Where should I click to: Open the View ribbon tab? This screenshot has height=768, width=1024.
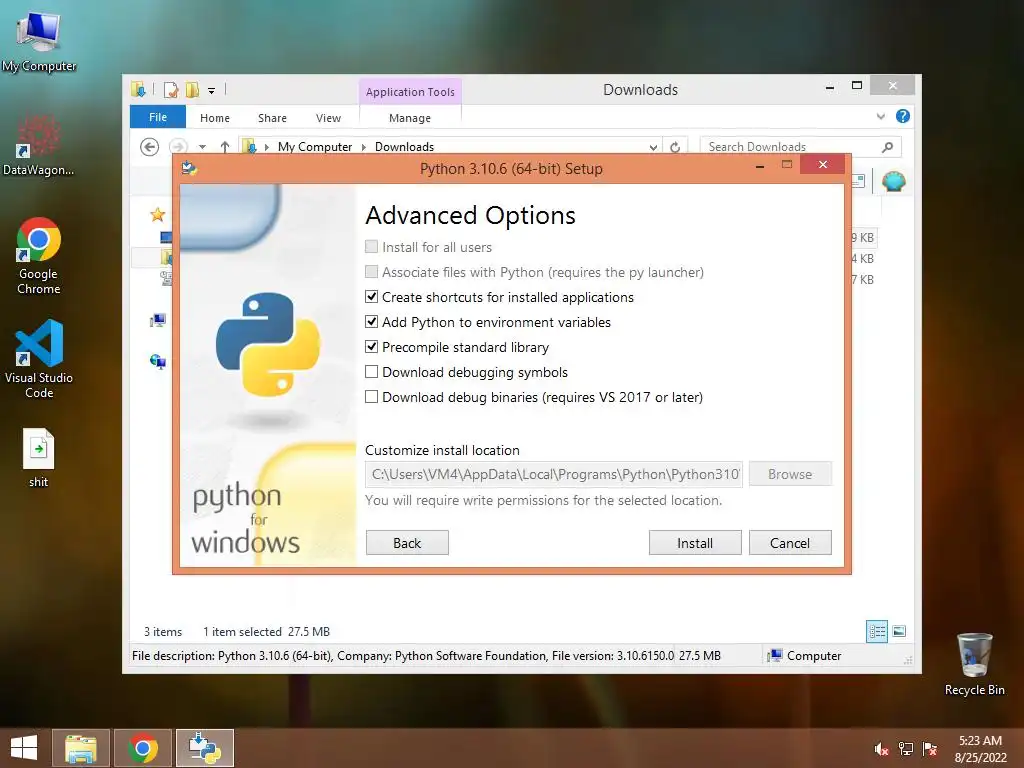[328, 118]
